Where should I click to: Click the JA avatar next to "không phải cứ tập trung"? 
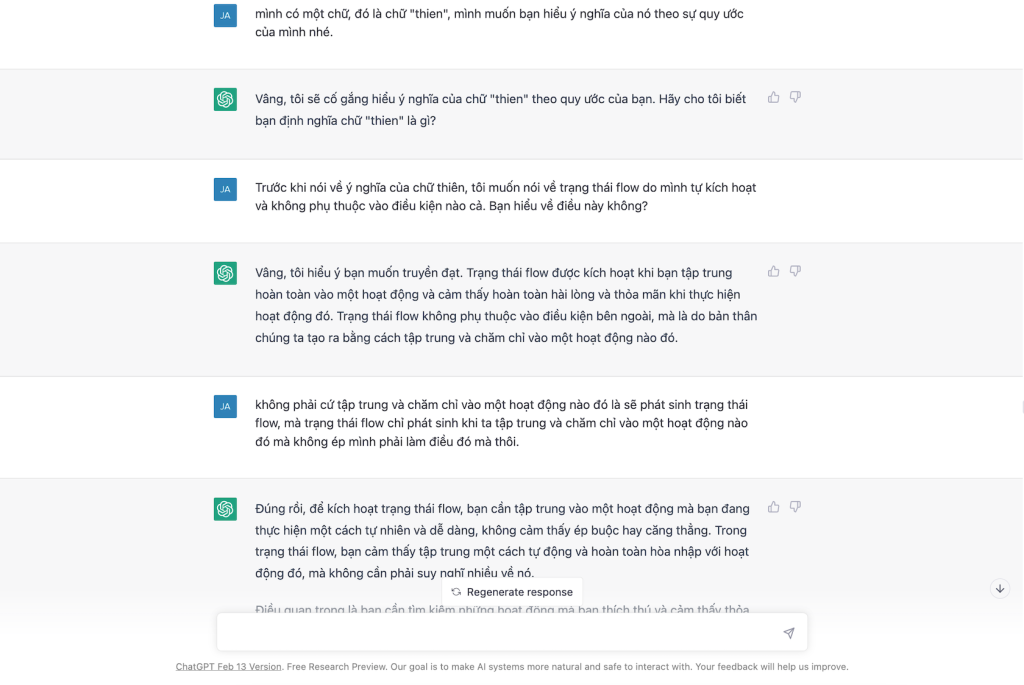point(225,406)
